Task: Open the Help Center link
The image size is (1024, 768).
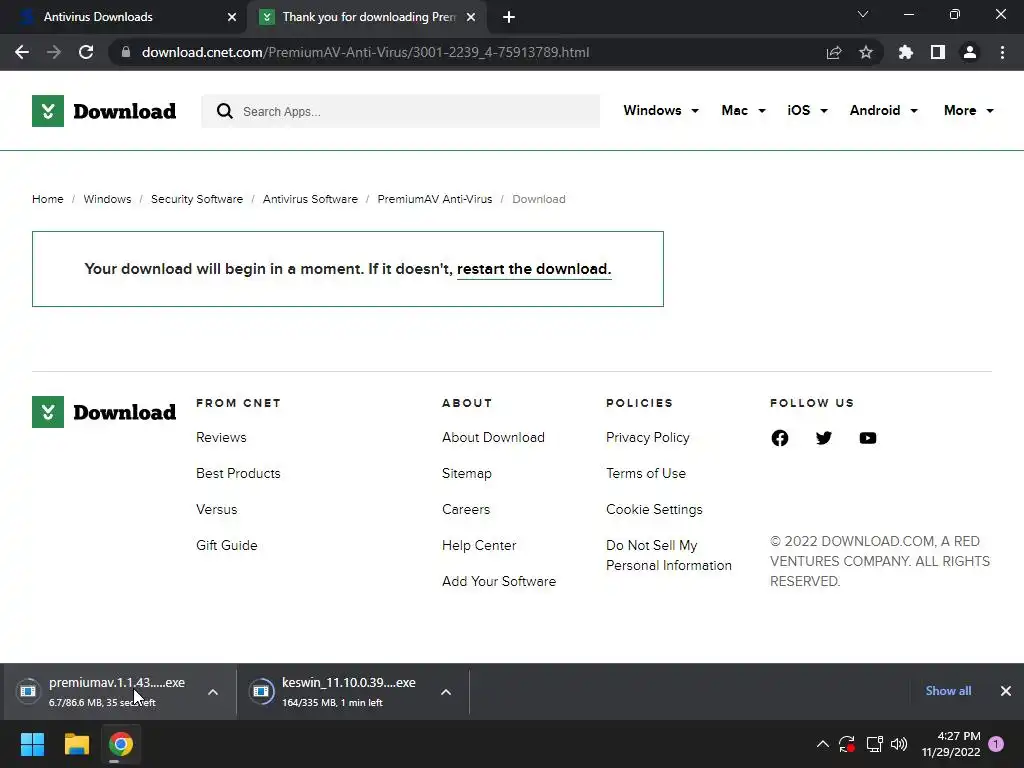Action: tap(479, 545)
